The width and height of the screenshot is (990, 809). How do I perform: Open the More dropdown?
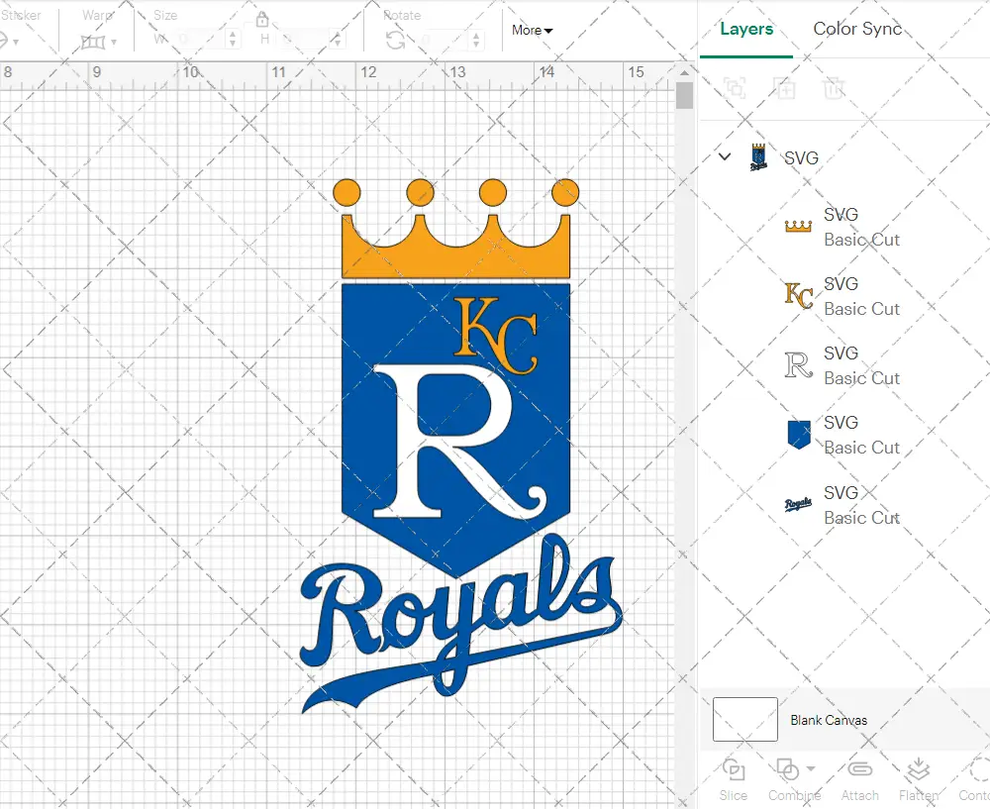click(x=531, y=30)
